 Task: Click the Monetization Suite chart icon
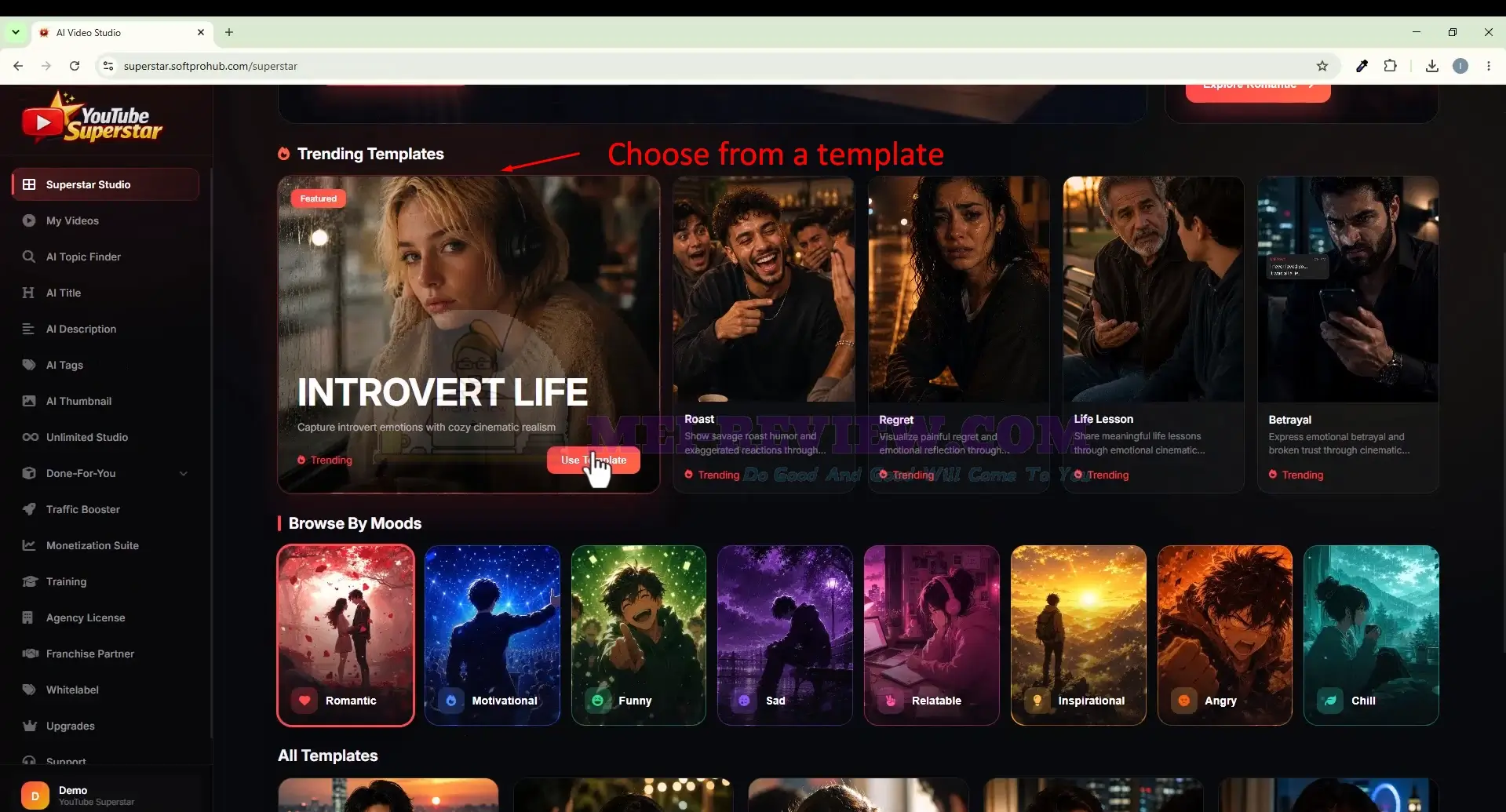pyautogui.click(x=29, y=545)
